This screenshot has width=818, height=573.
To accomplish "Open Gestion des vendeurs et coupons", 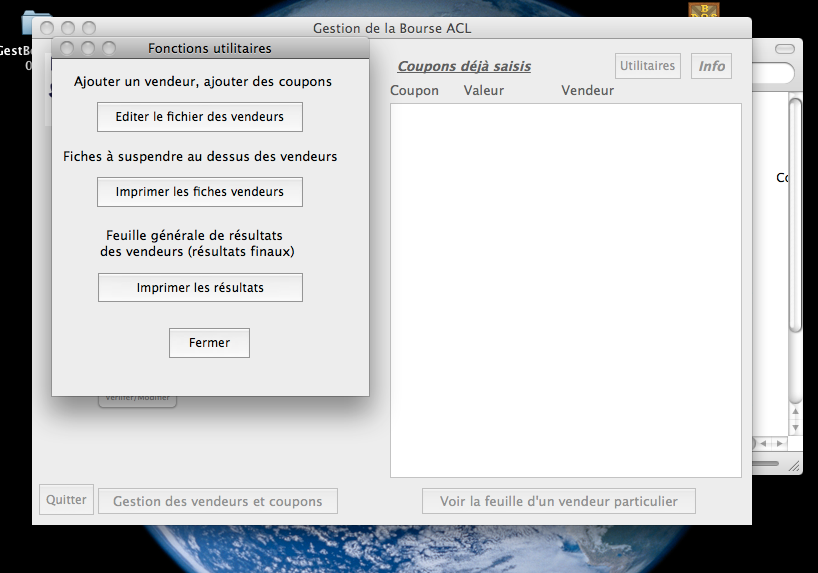I will click(x=217, y=501).
